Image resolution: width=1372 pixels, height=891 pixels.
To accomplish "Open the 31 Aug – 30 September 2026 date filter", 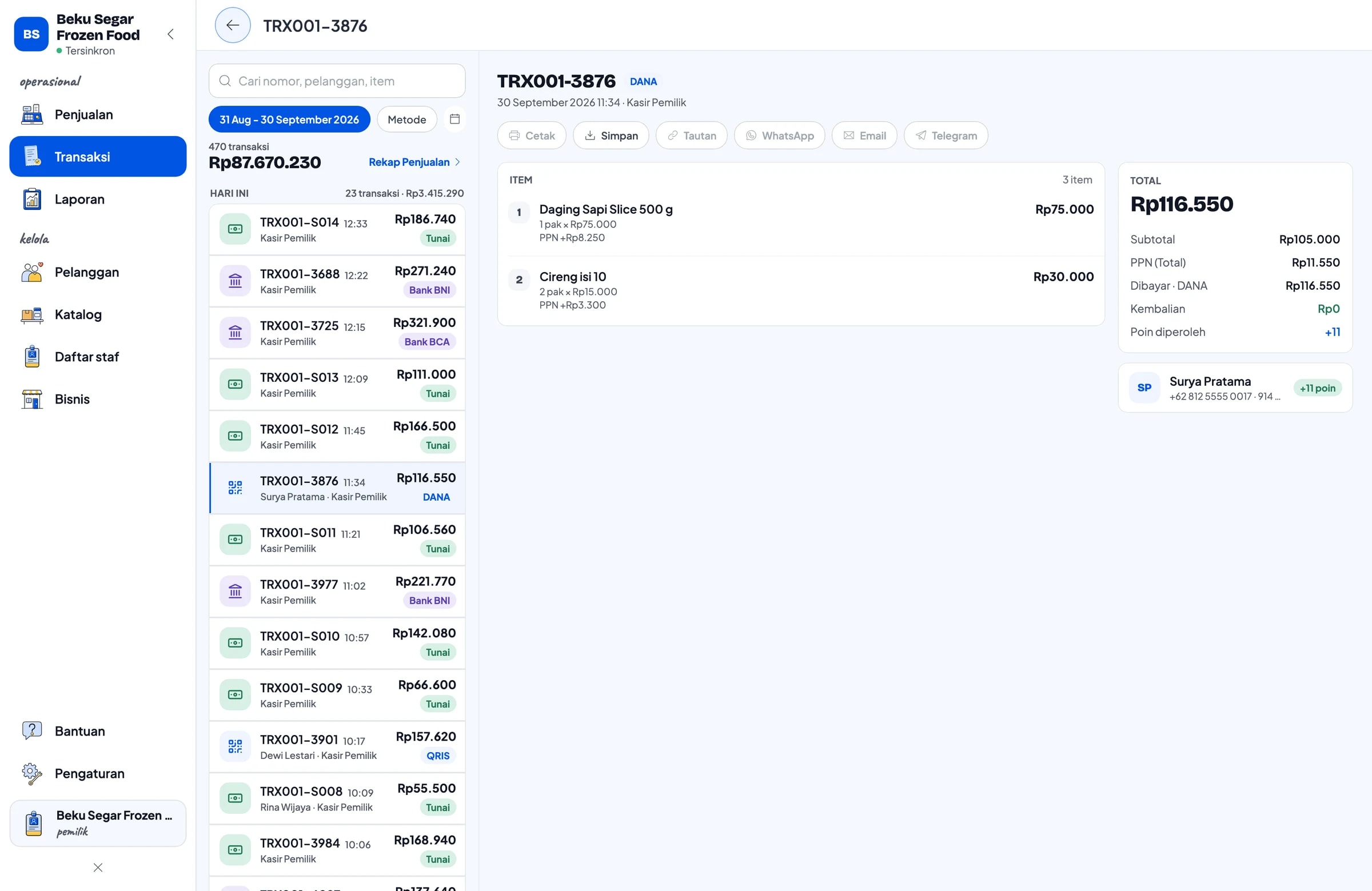I will pos(289,119).
